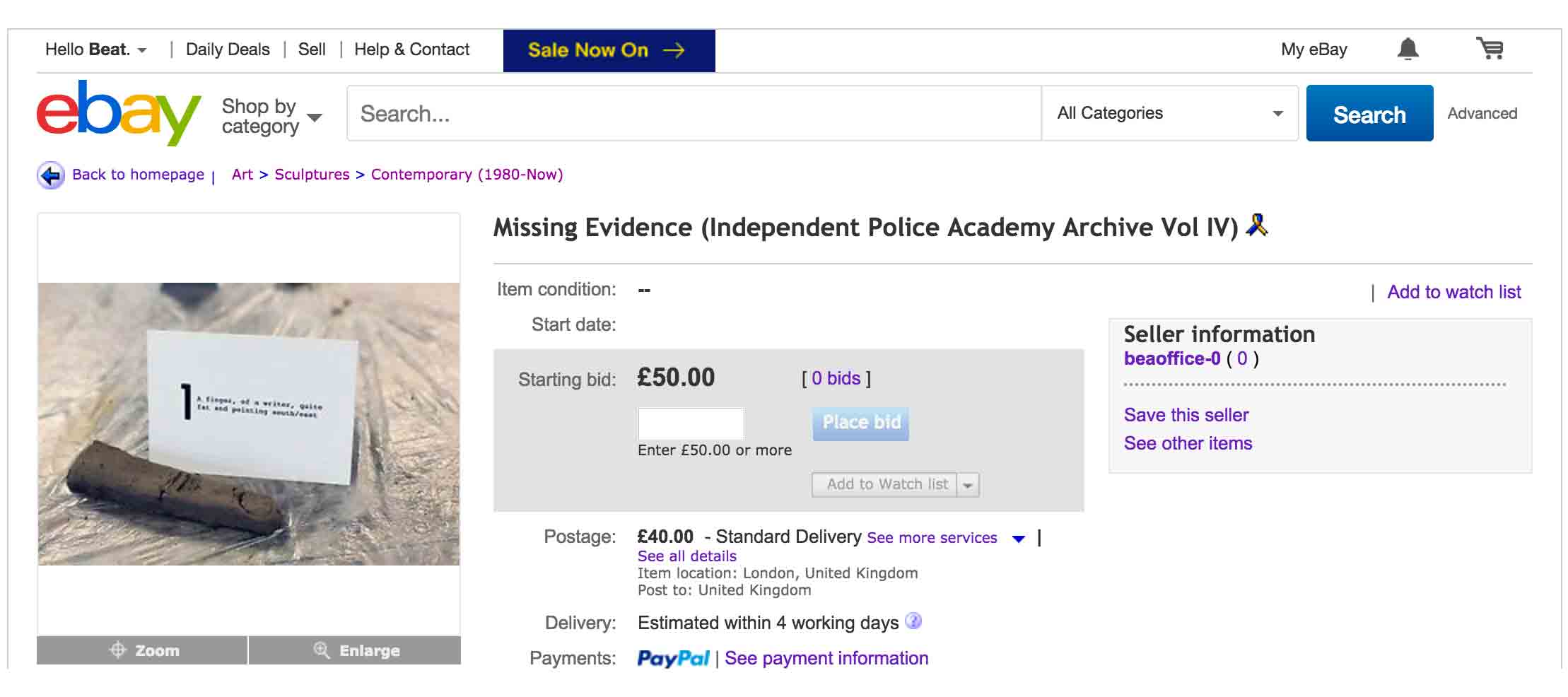Enlarge the item photo
This screenshot has width=1568, height=697.
click(x=355, y=650)
